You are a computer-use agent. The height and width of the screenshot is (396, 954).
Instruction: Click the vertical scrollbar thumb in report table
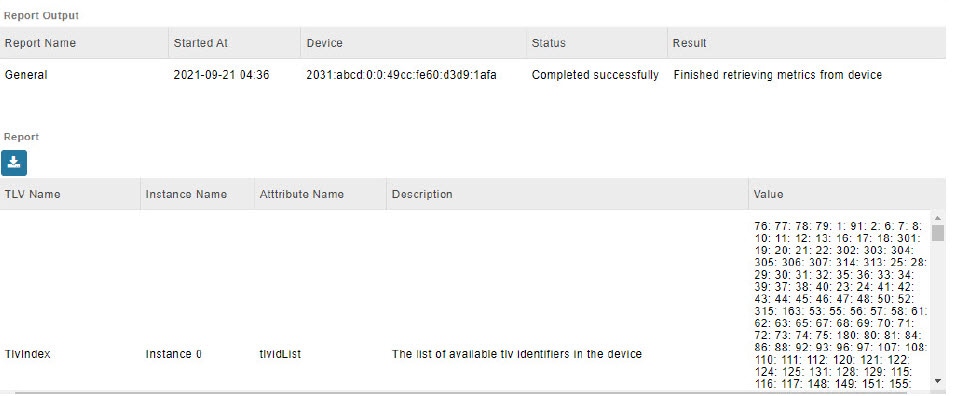click(x=938, y=233)
